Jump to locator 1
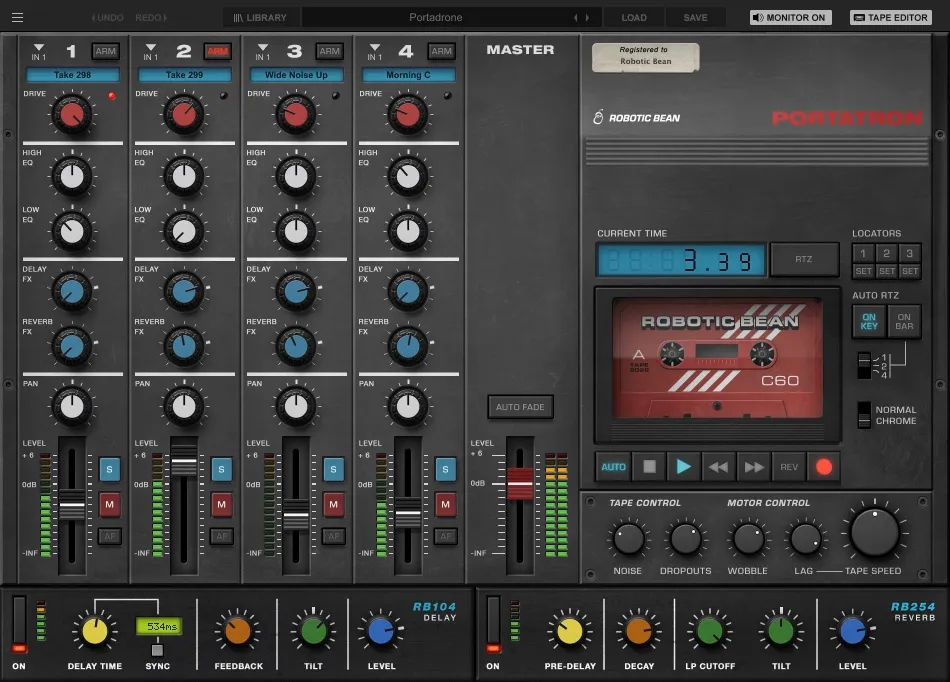Screen dimensions: 950x682 point(863,253)
